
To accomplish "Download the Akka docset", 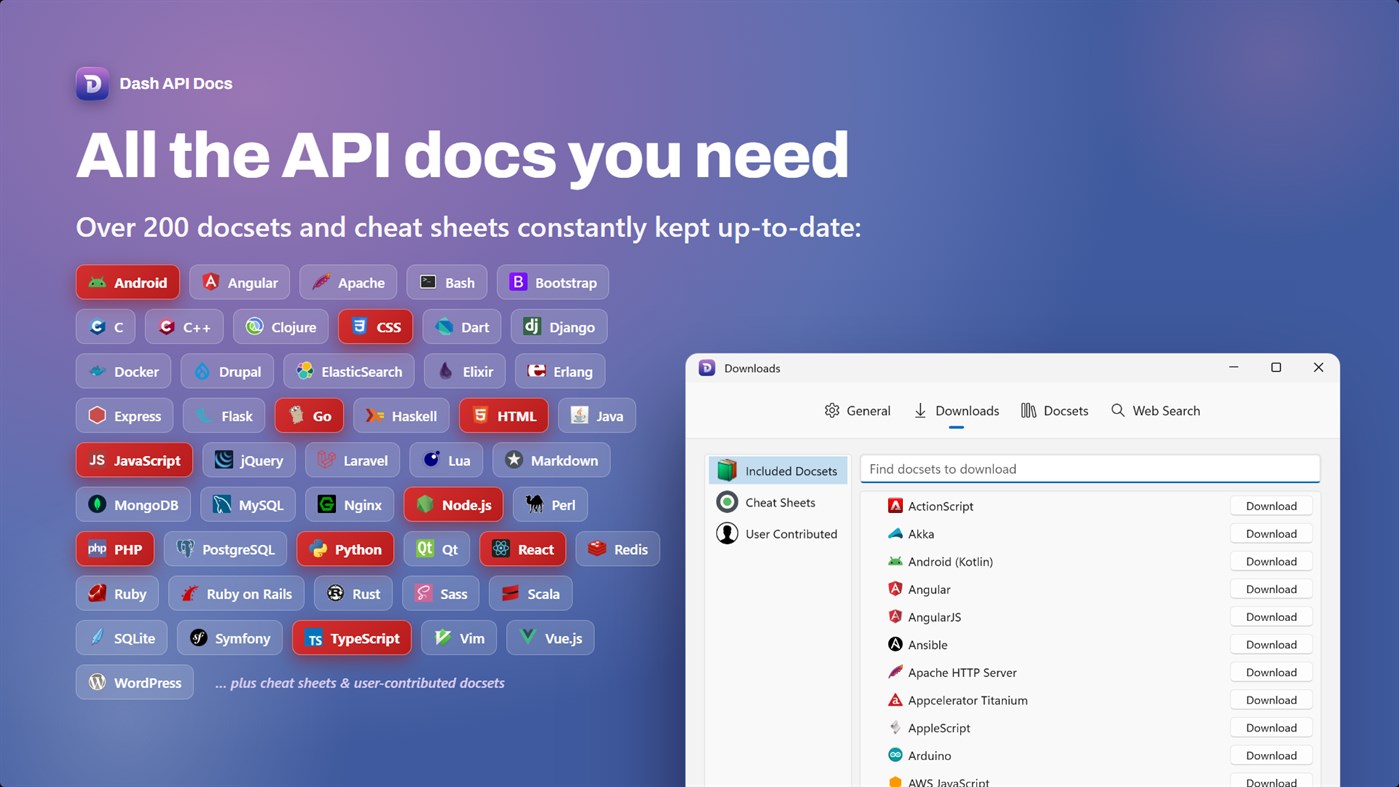I will click(x=1271, y=534).
